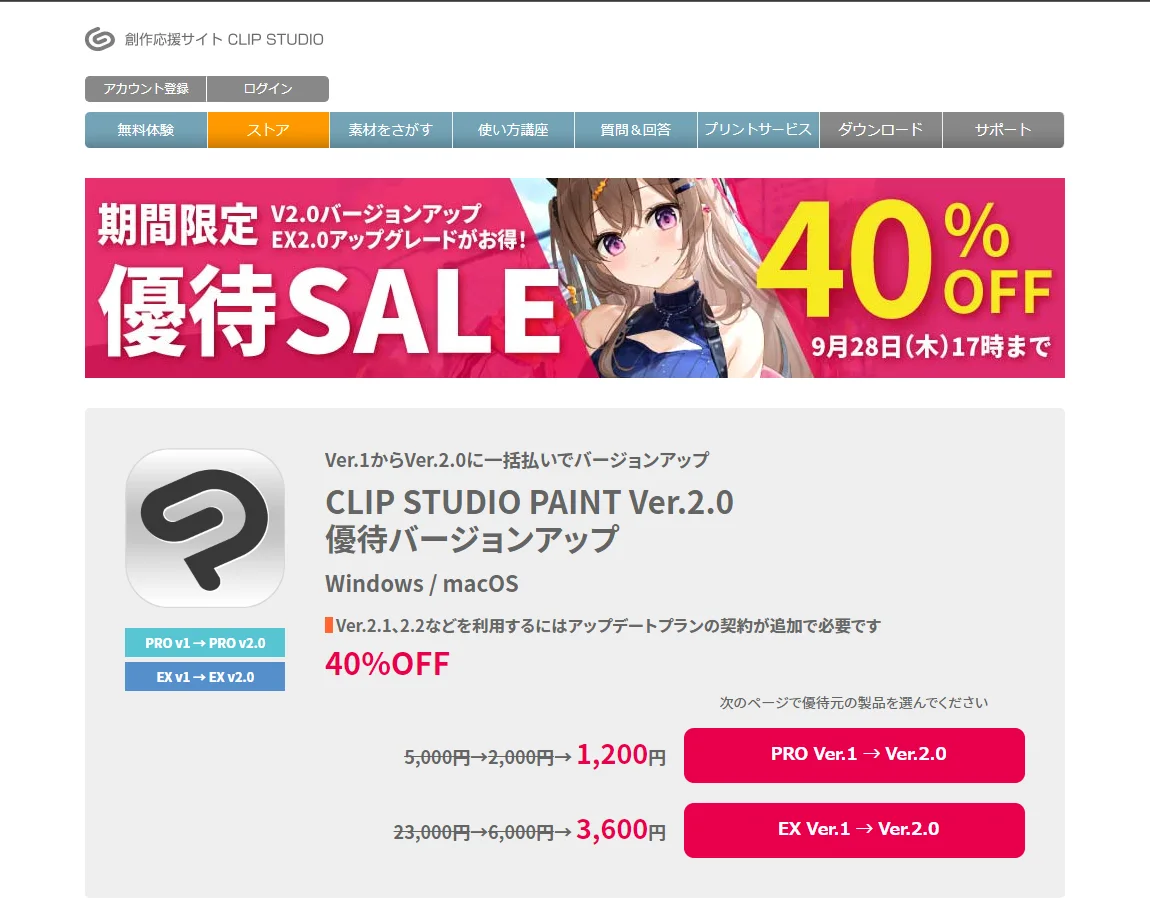Click the アカウント登録 button
Screen dimensions: 1150x913
146,89
